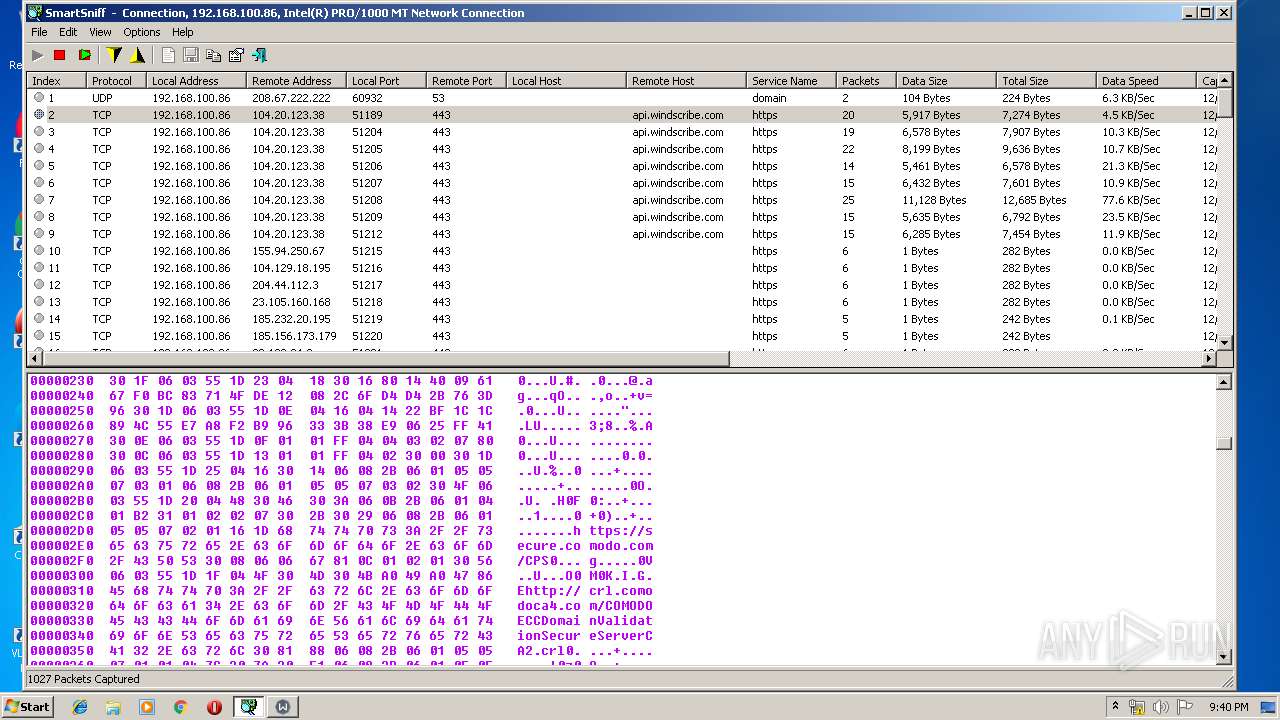Screen dimensions: 1280x720
Task: Start capturing packets with the play icon
Action: point(38,55)
